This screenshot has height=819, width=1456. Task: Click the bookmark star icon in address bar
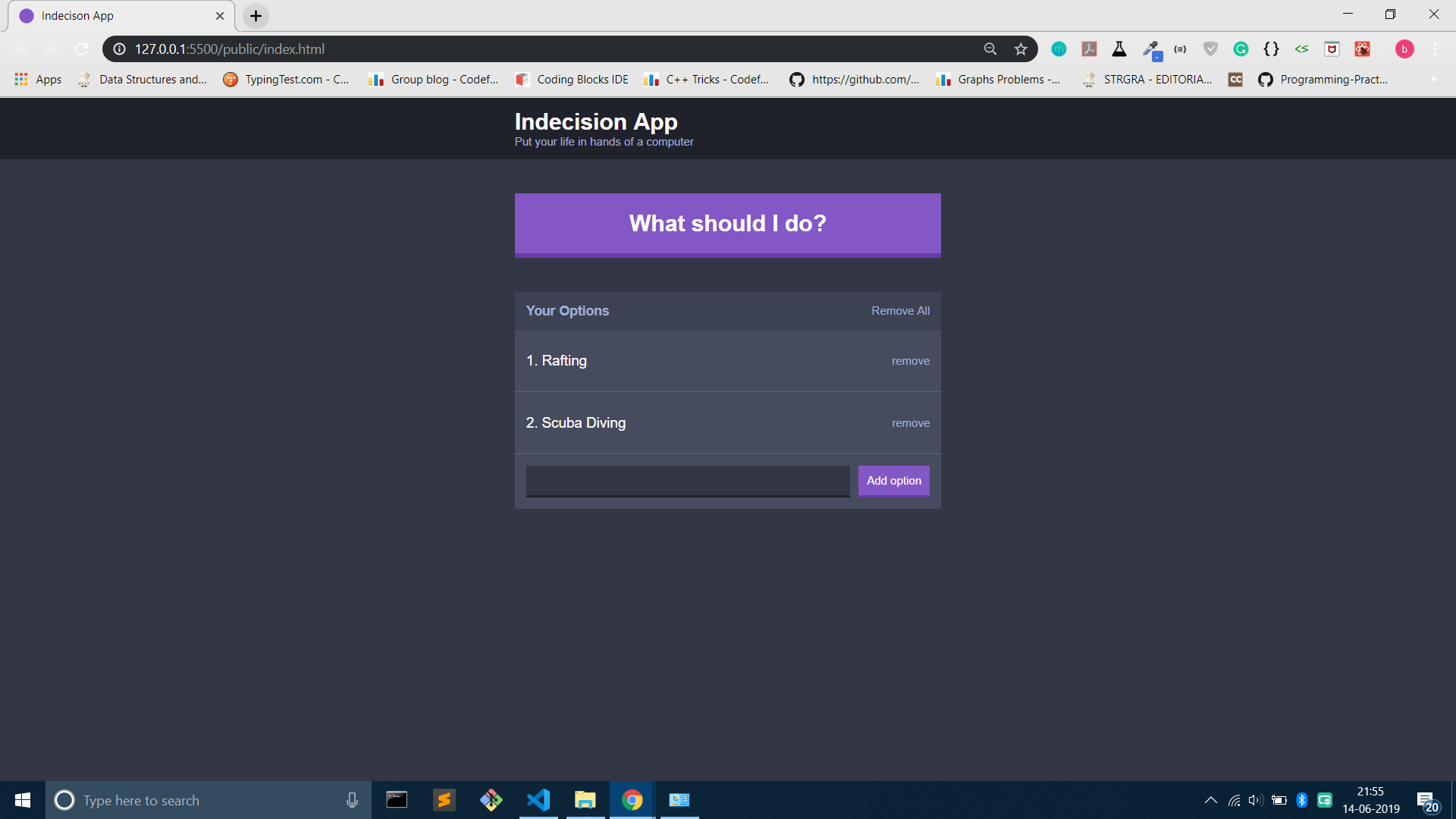[1021, 49]
